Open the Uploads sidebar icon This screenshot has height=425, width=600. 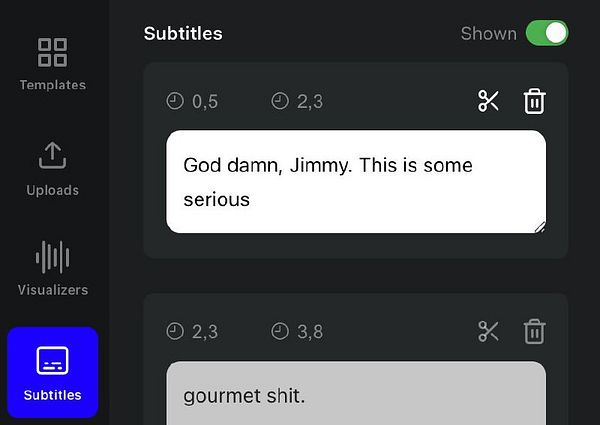[52, 156]
